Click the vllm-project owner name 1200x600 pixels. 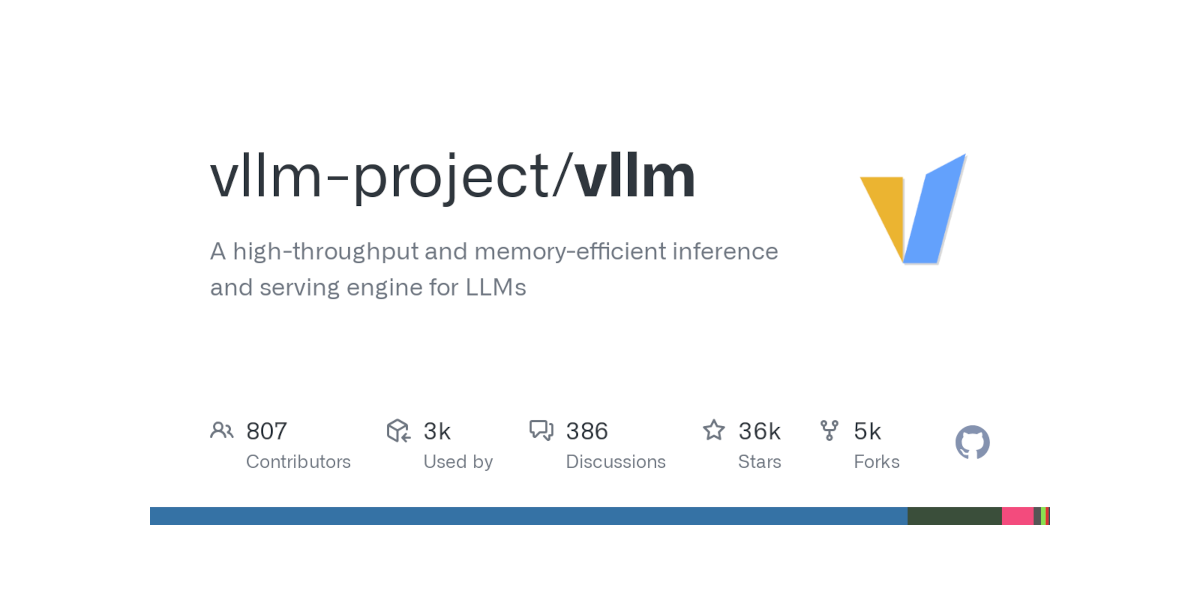coord(379,178)
